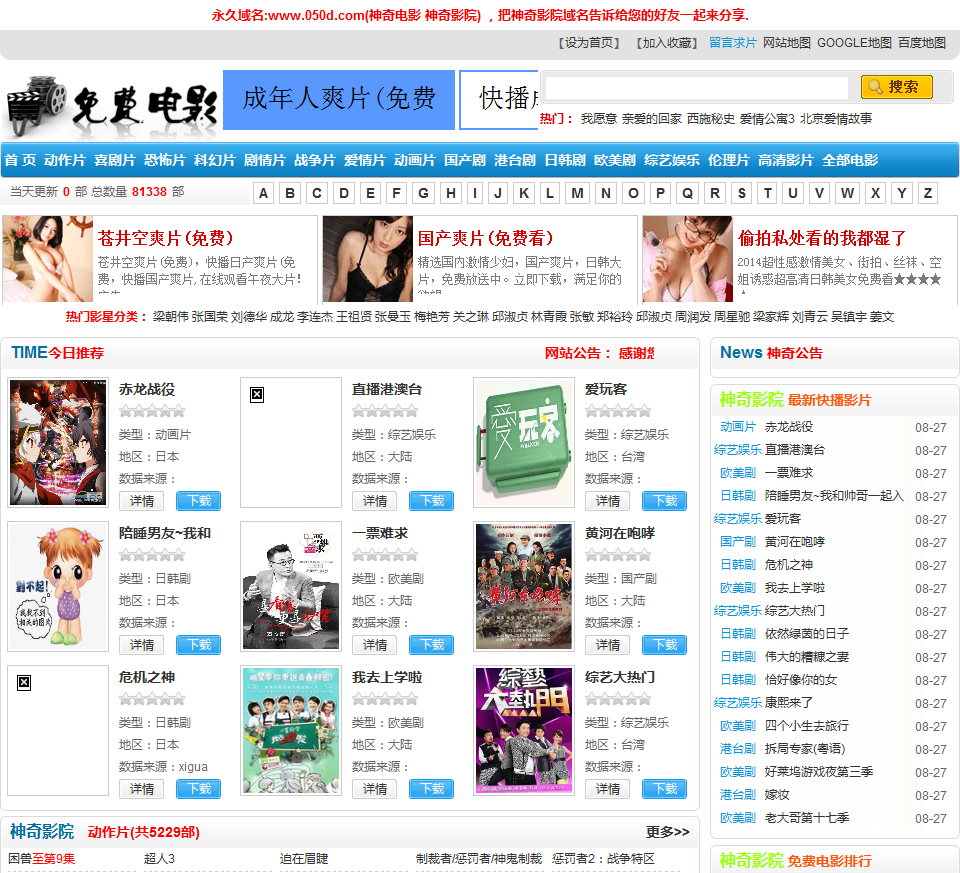Open the 首页 nav menu item
Viewport: 960px width, 873px height.
click(x=20, y=160)
